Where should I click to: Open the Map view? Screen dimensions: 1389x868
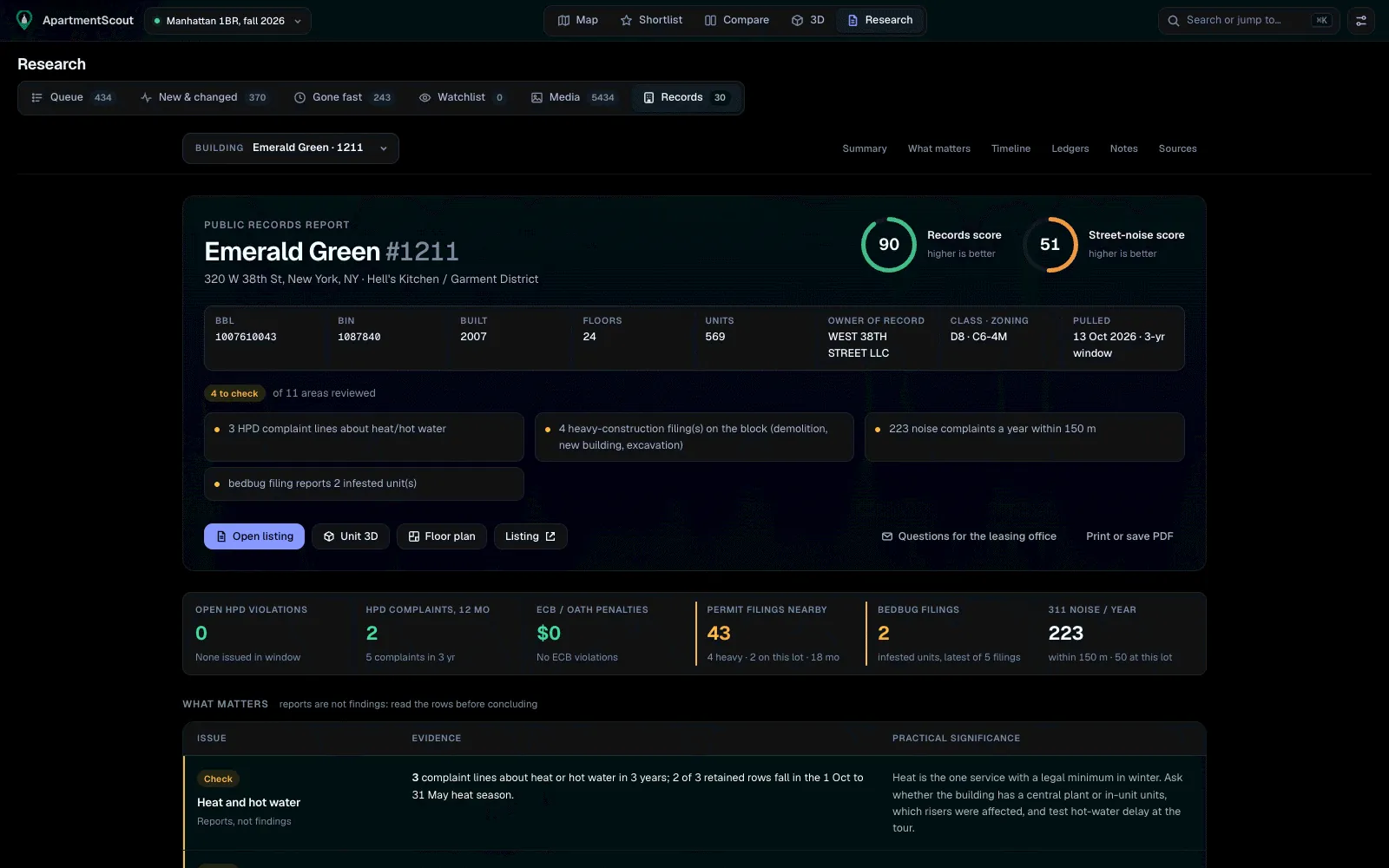pyautogui.click(x=578, y=20)
